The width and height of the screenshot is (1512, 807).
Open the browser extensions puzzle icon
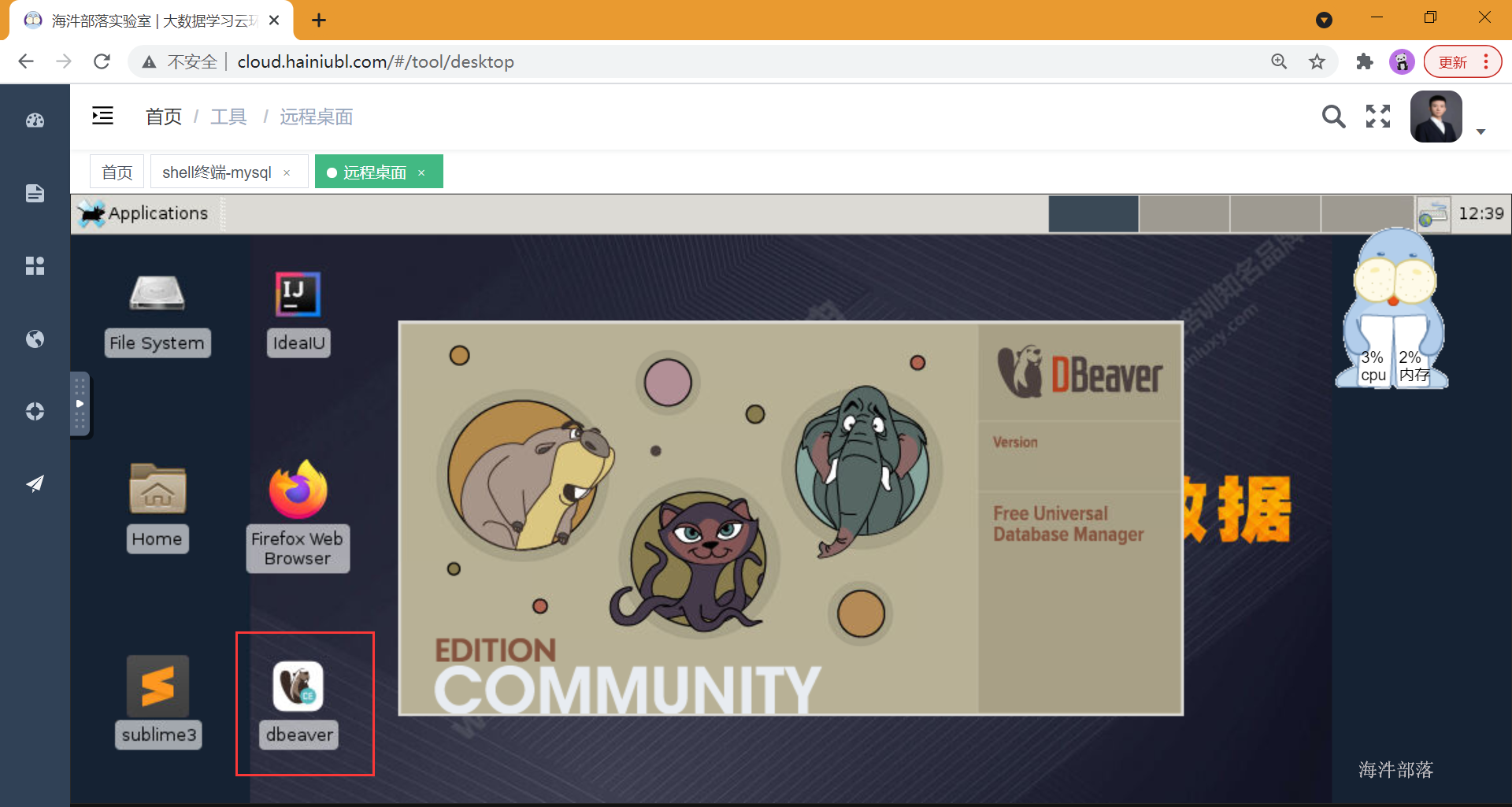pos(1365,61)
